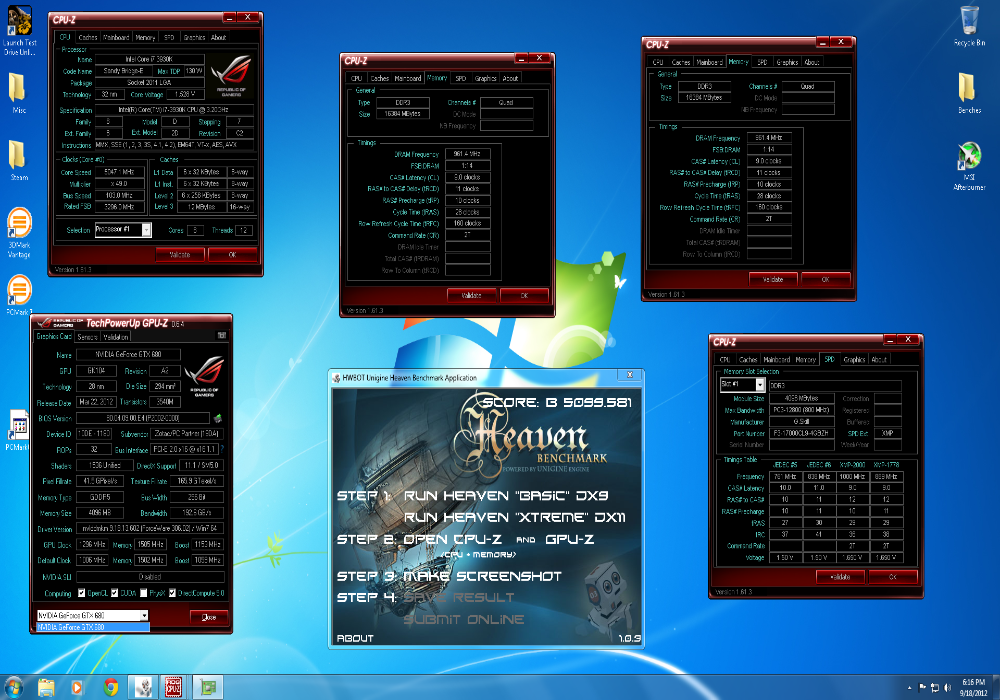Switch to the Heaven benchmark taskbar button
This screenshot has height=700, width=1000.
[143, 687]
